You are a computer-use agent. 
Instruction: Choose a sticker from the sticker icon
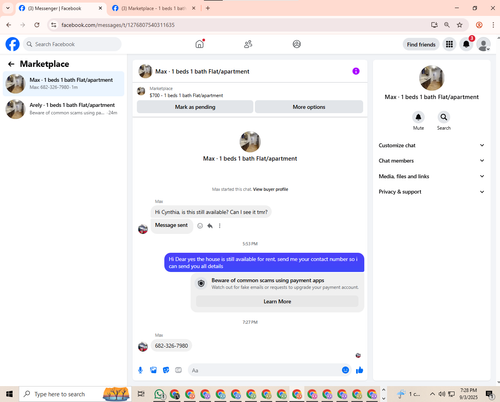166,370
